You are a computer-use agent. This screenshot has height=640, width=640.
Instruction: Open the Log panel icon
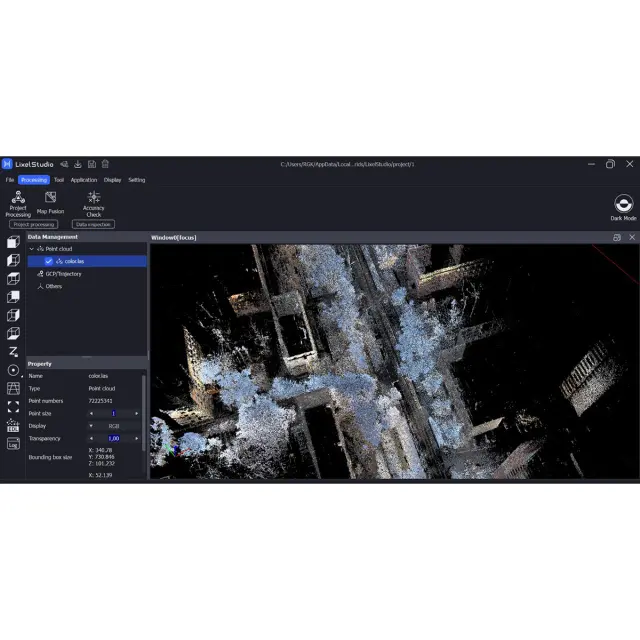point(13,443)
